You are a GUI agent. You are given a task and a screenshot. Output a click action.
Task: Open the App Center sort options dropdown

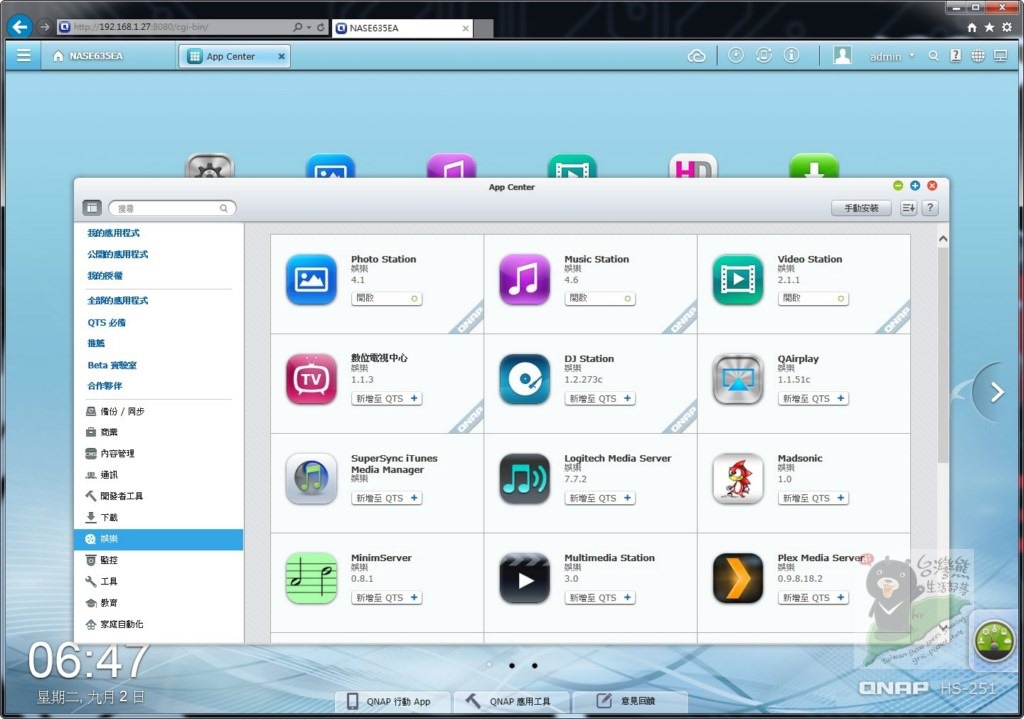[x=908, y=208]
